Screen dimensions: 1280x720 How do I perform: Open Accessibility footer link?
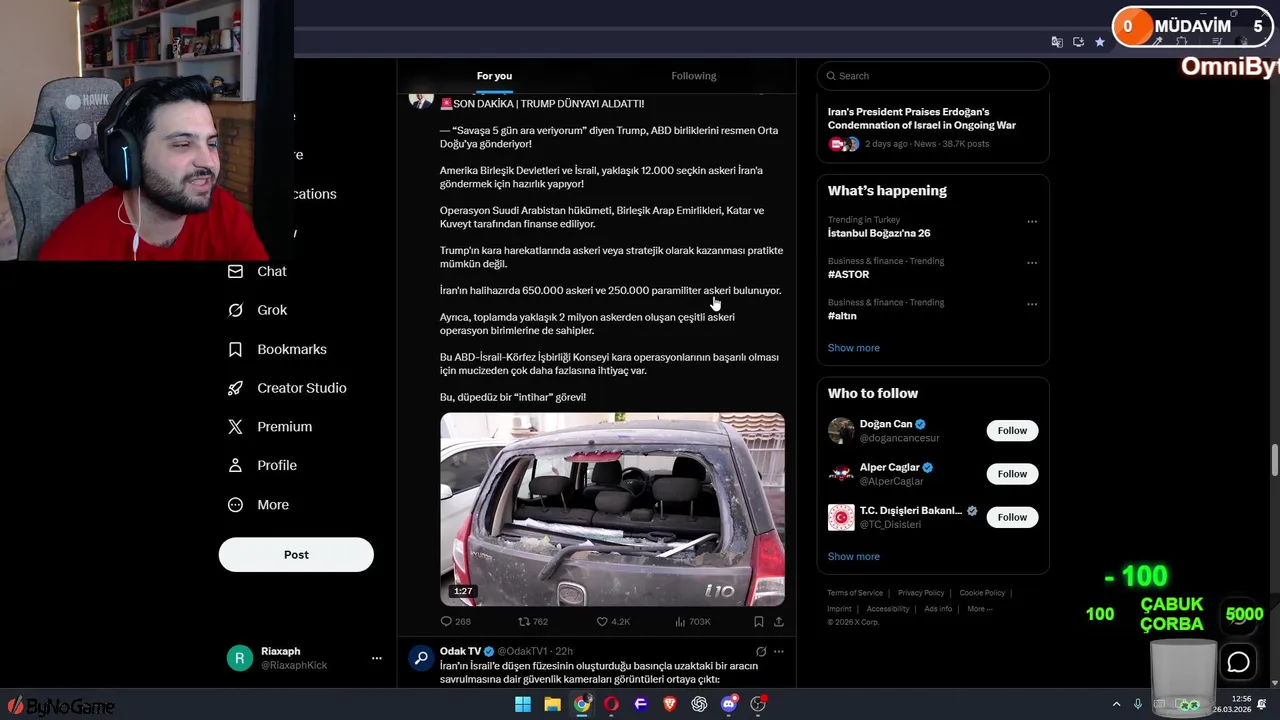(888, 609)
